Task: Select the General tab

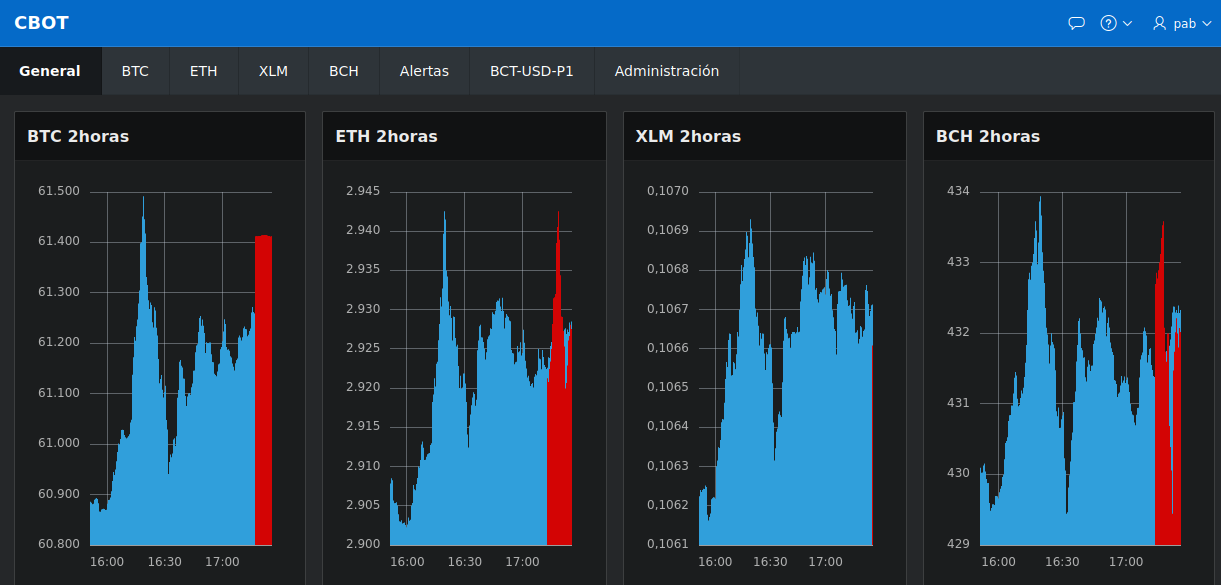Action: pos(50,70)
